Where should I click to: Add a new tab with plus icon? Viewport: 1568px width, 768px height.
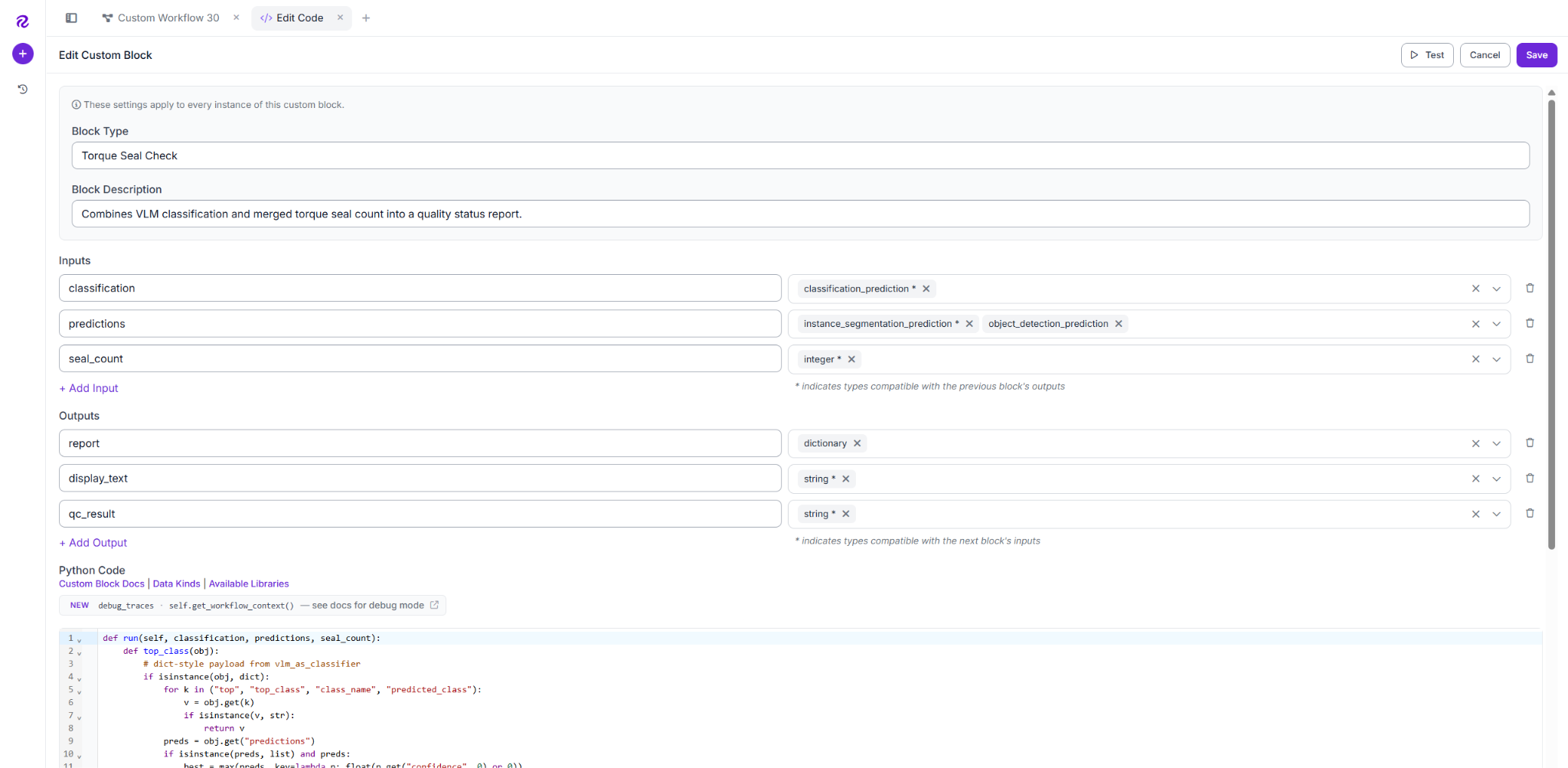[x=366, y=18]
